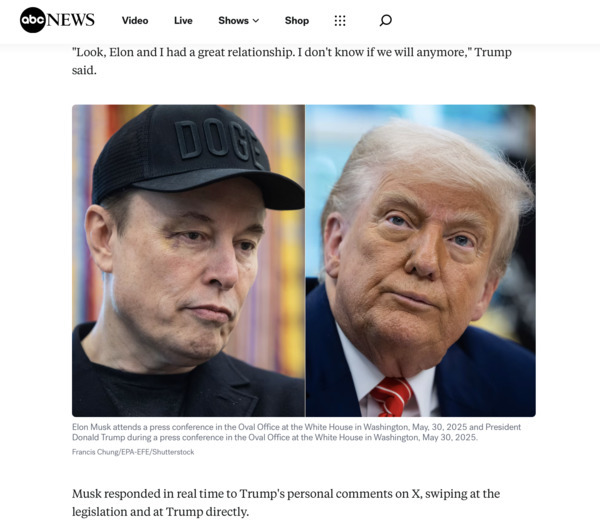Click the text 'legislation and at Trump directly.'
Screen dimensions: 600x530
pyautogui.click(x=160, y=512)
